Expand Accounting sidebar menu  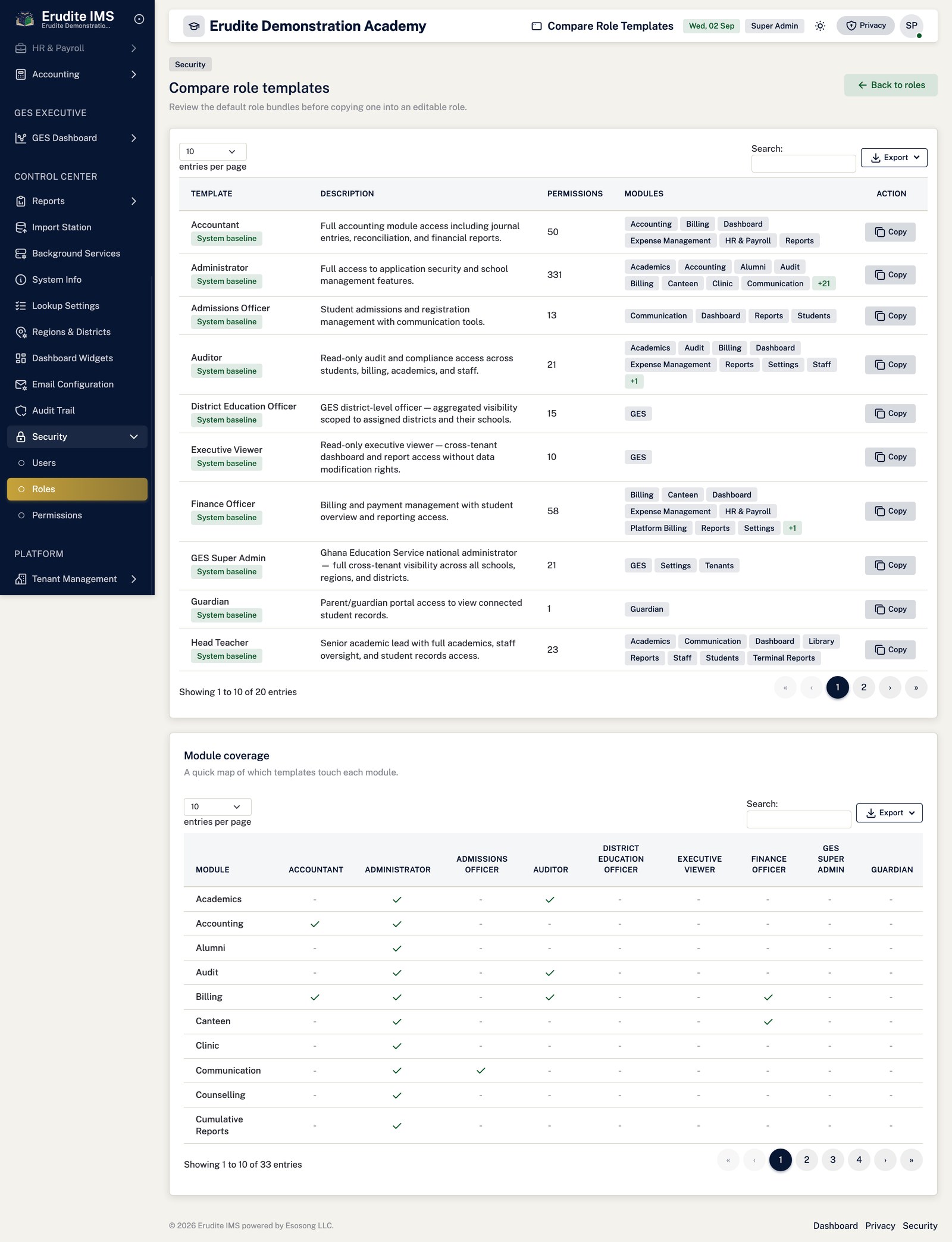coord(77,74)
